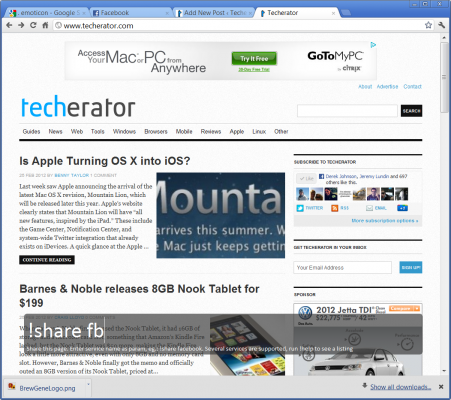Close the Facebook tab
Screen dimensions: 451x400
pos(167,13)
